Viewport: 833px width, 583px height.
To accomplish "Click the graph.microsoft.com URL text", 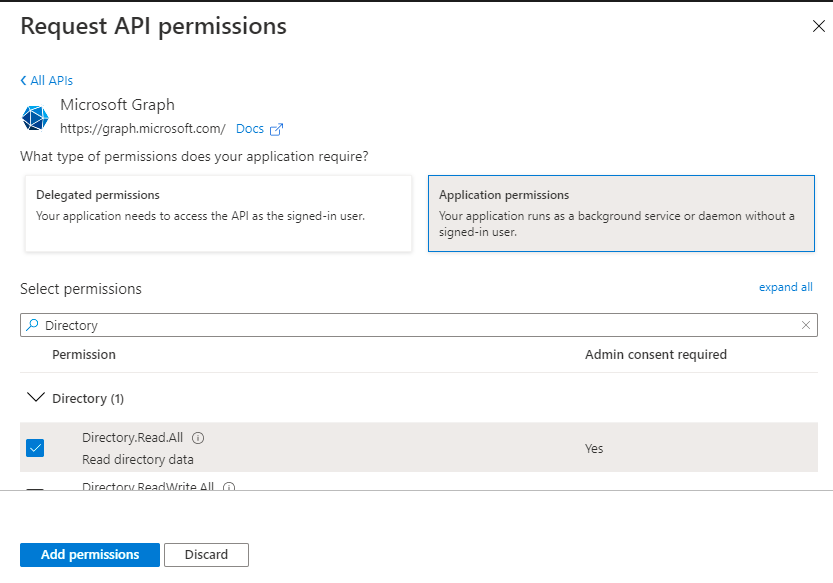I will pyautogui.click(x=142, y=129).
